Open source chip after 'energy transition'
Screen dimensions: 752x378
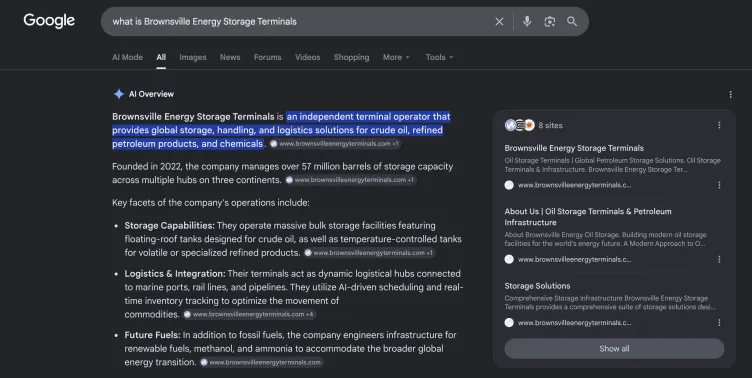[261, 363]
